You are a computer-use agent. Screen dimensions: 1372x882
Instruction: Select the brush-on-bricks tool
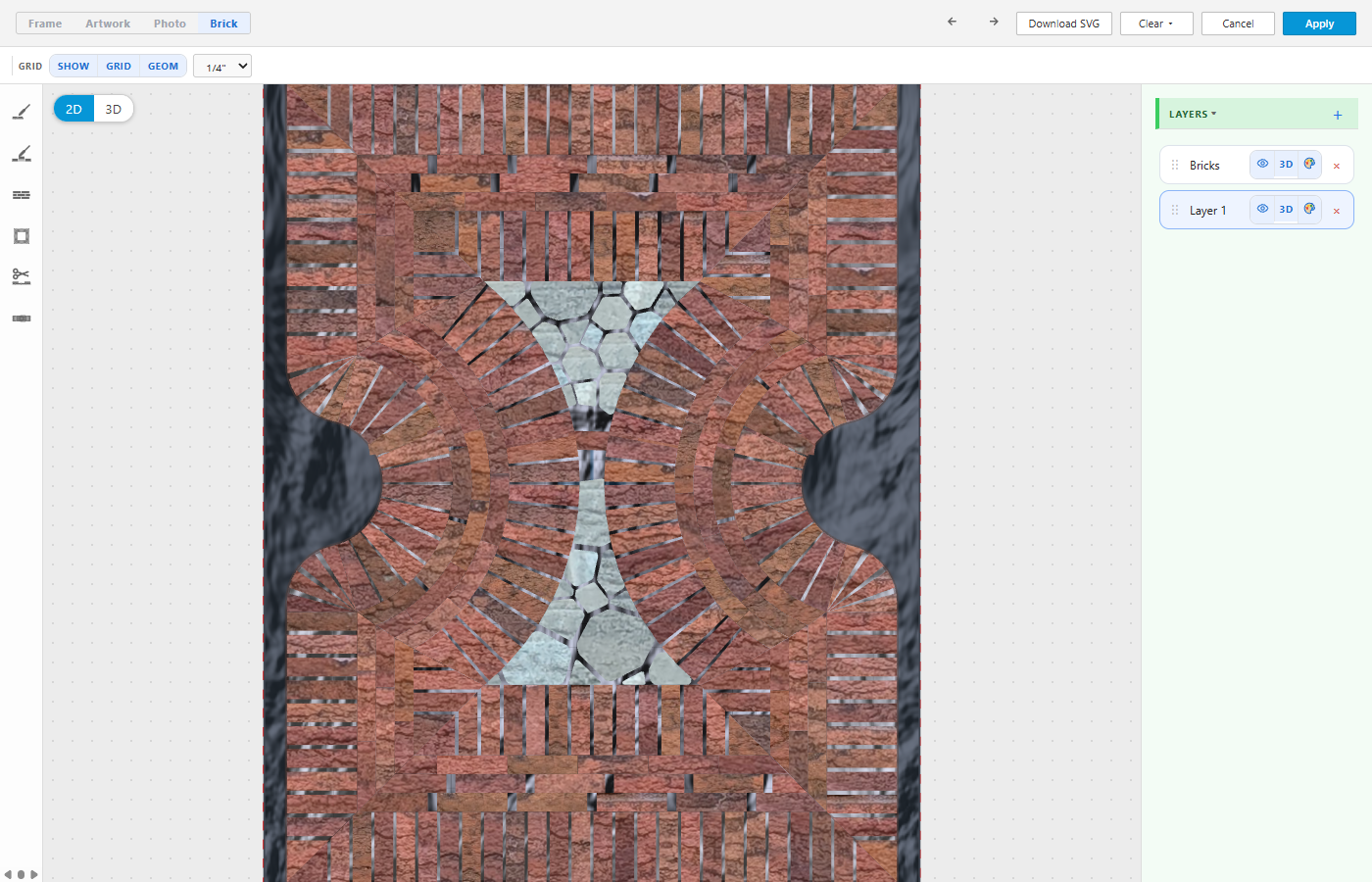(22, 154)
